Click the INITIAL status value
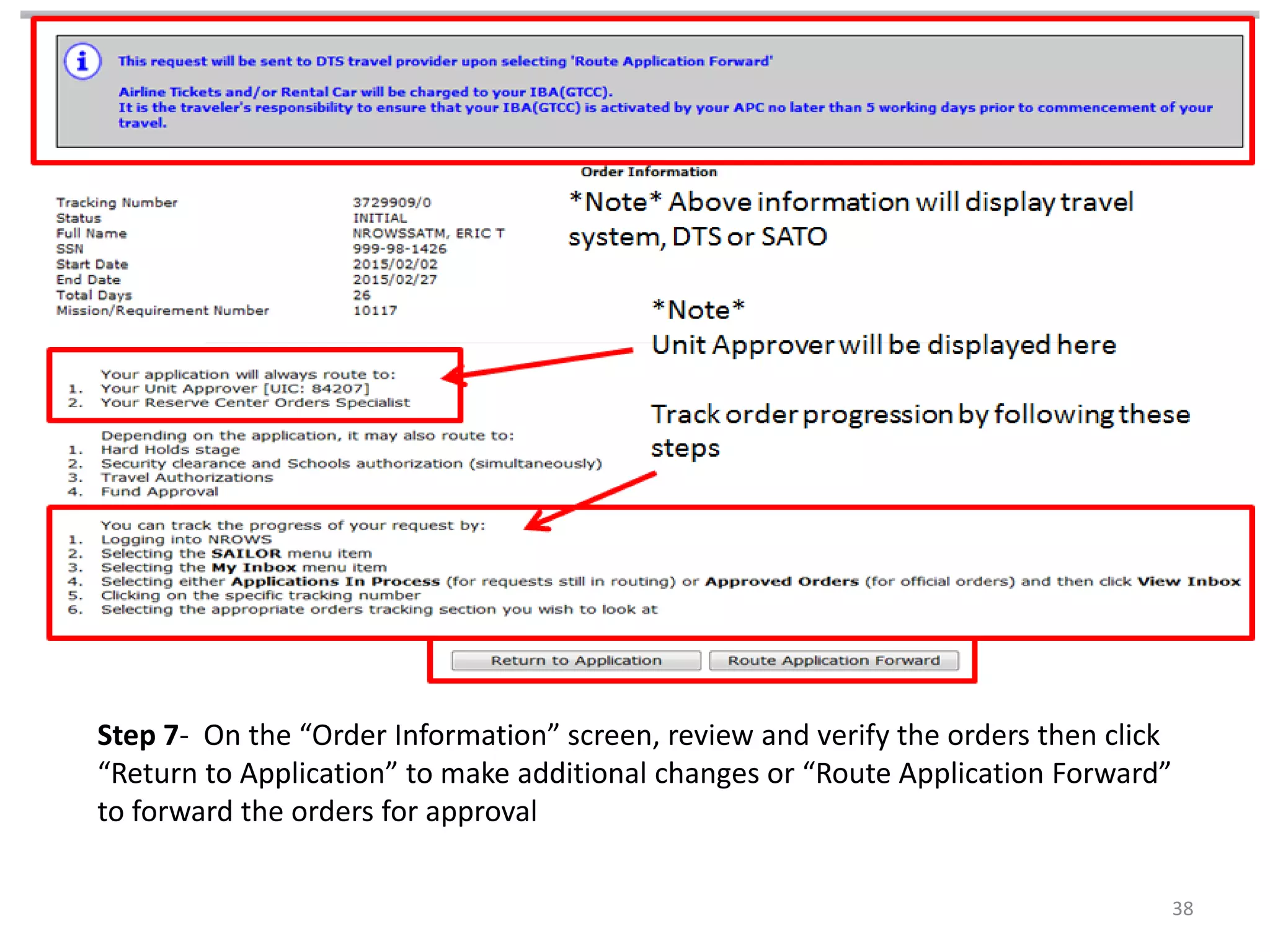Image resolution: width=1270 pixels, height=952 pixels. click(x=380, y=218)
